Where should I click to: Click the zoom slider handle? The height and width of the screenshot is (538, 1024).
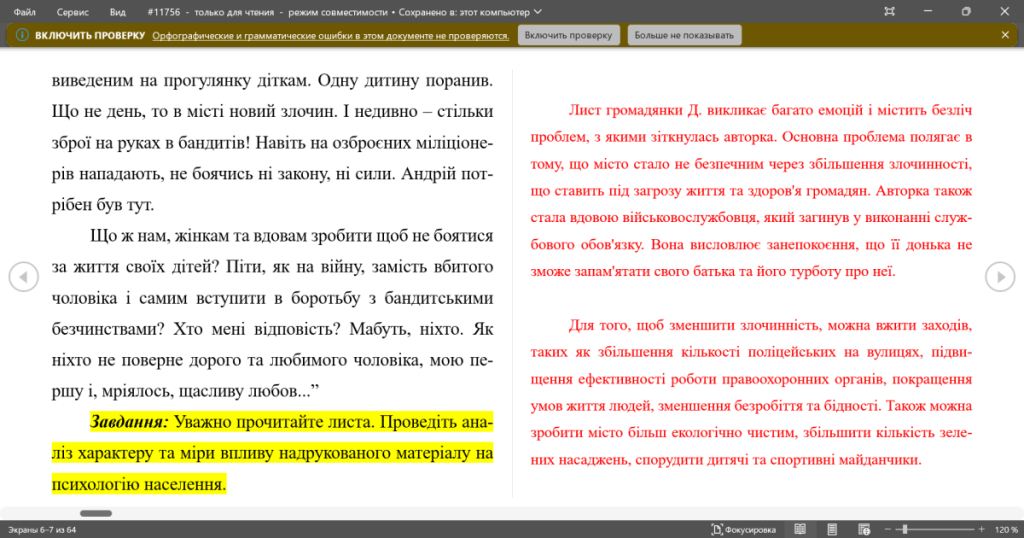[904, 529]
